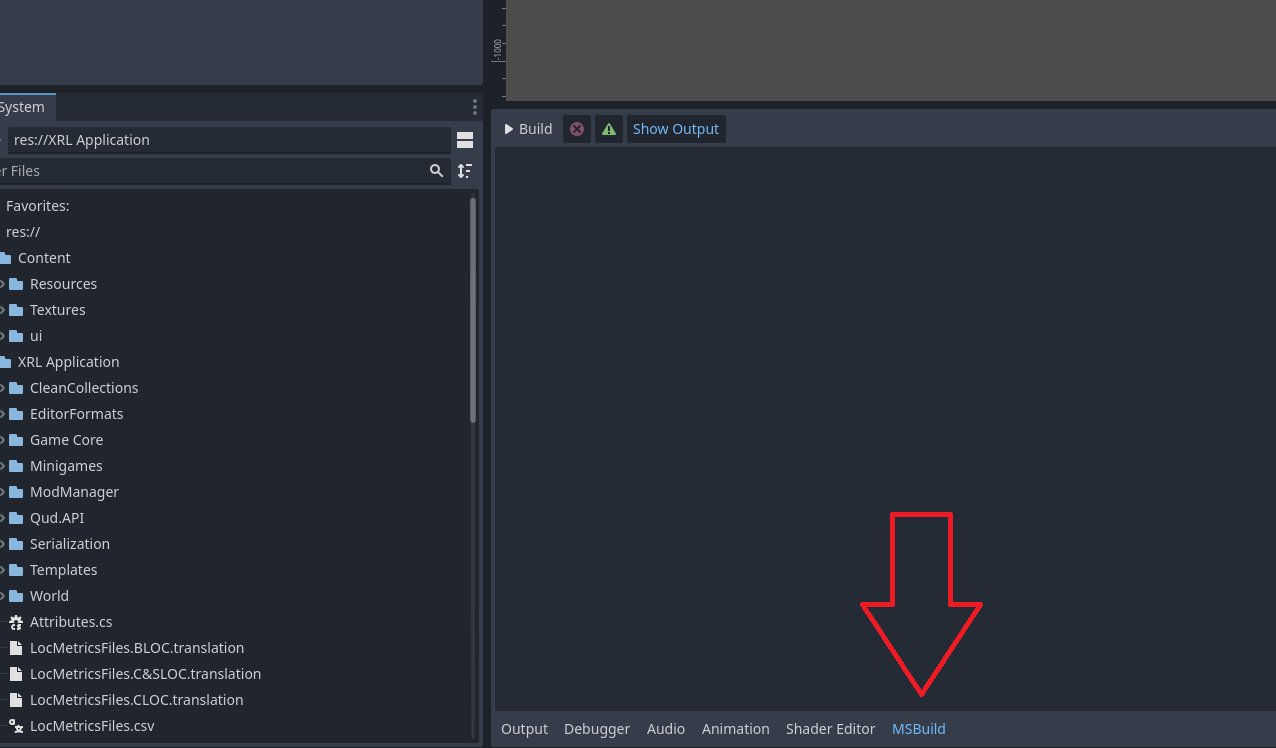
Task: Expand the Game Core folder
Action: [3, 440]
